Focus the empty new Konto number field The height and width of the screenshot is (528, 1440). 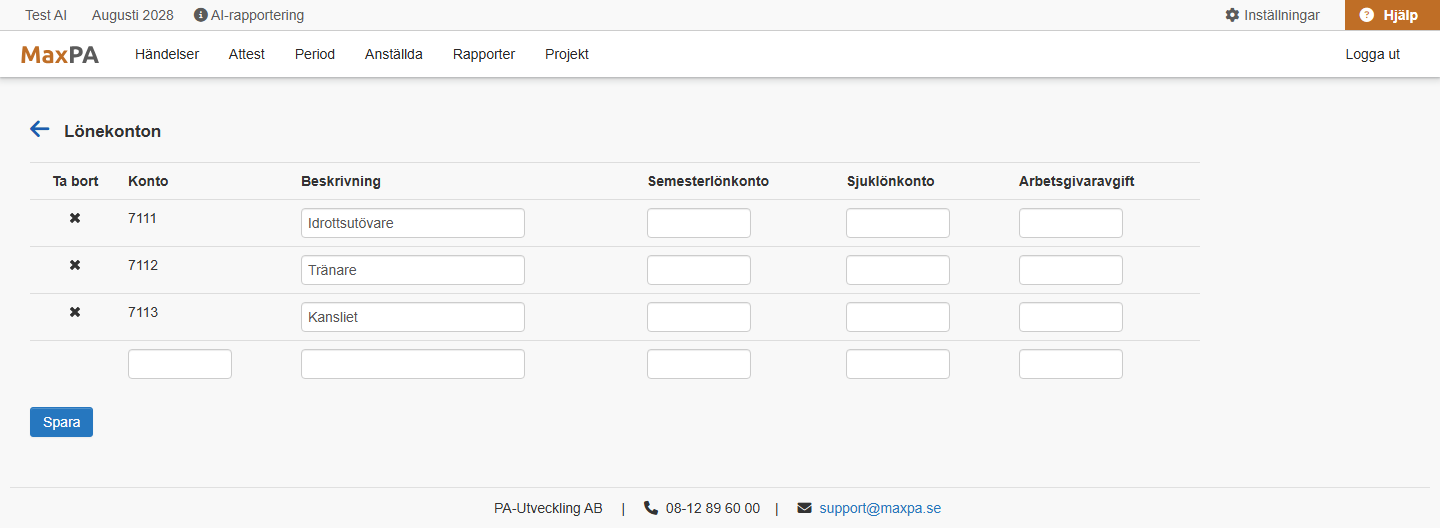pos(180,364)
